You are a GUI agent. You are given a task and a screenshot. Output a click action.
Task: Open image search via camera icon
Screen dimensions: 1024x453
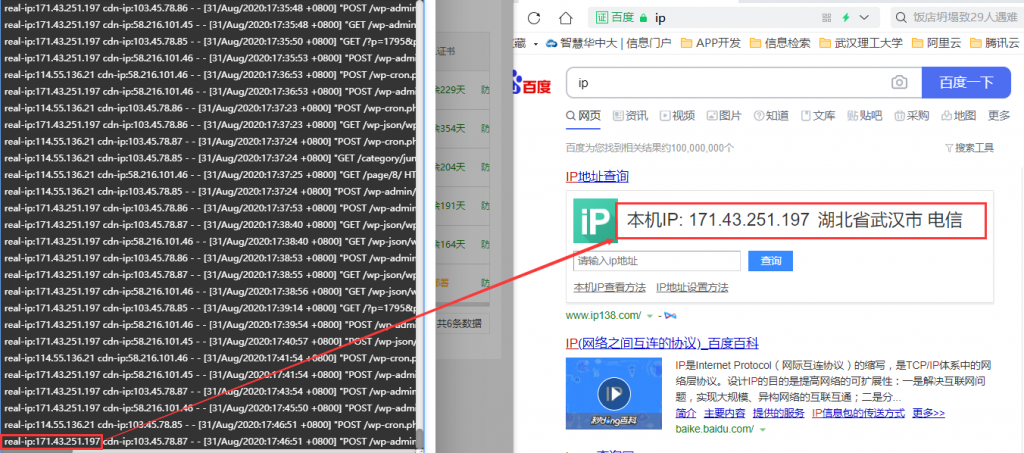899,82
